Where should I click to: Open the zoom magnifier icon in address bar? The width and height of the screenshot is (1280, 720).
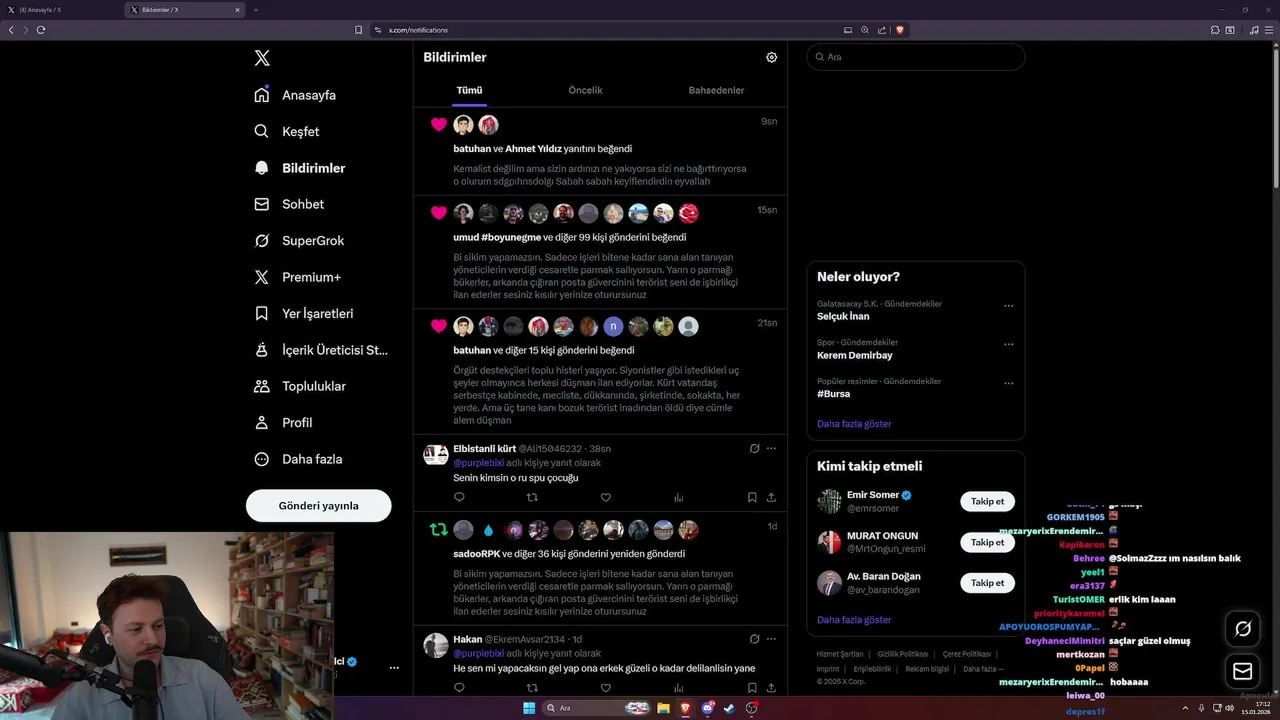tap(865, 30)
